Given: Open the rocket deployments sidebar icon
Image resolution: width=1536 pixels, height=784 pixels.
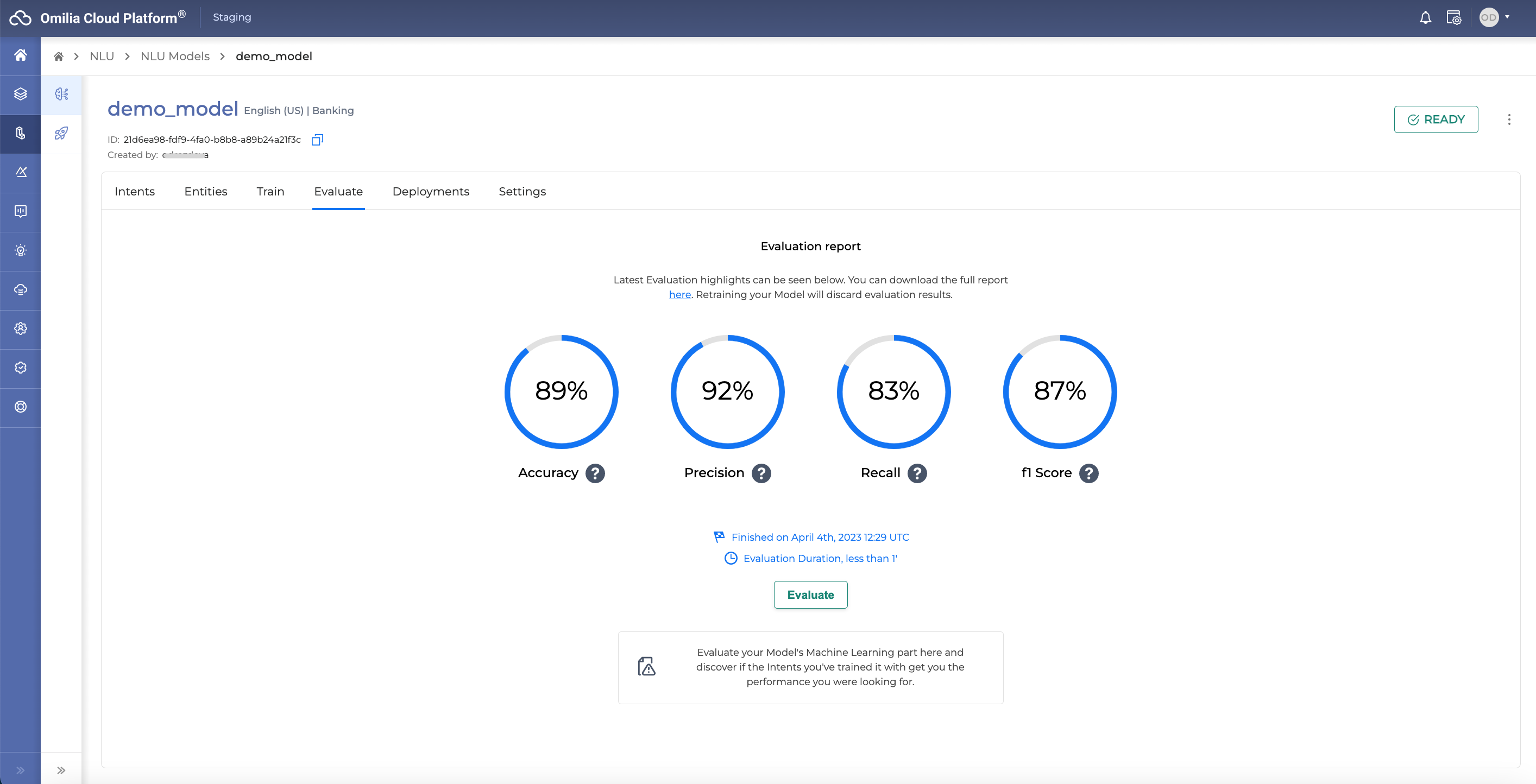Looking at the screenshot, I should click(61, 133).
